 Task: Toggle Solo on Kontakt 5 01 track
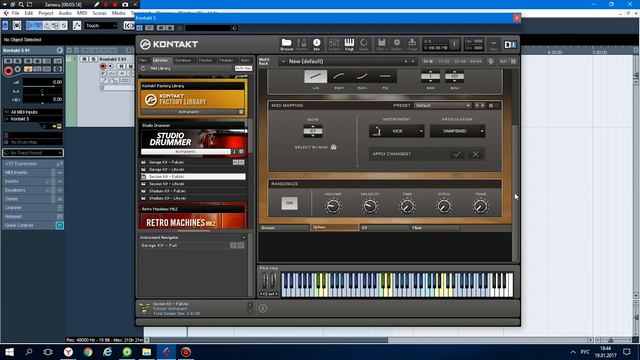click(x=93, y=59)
